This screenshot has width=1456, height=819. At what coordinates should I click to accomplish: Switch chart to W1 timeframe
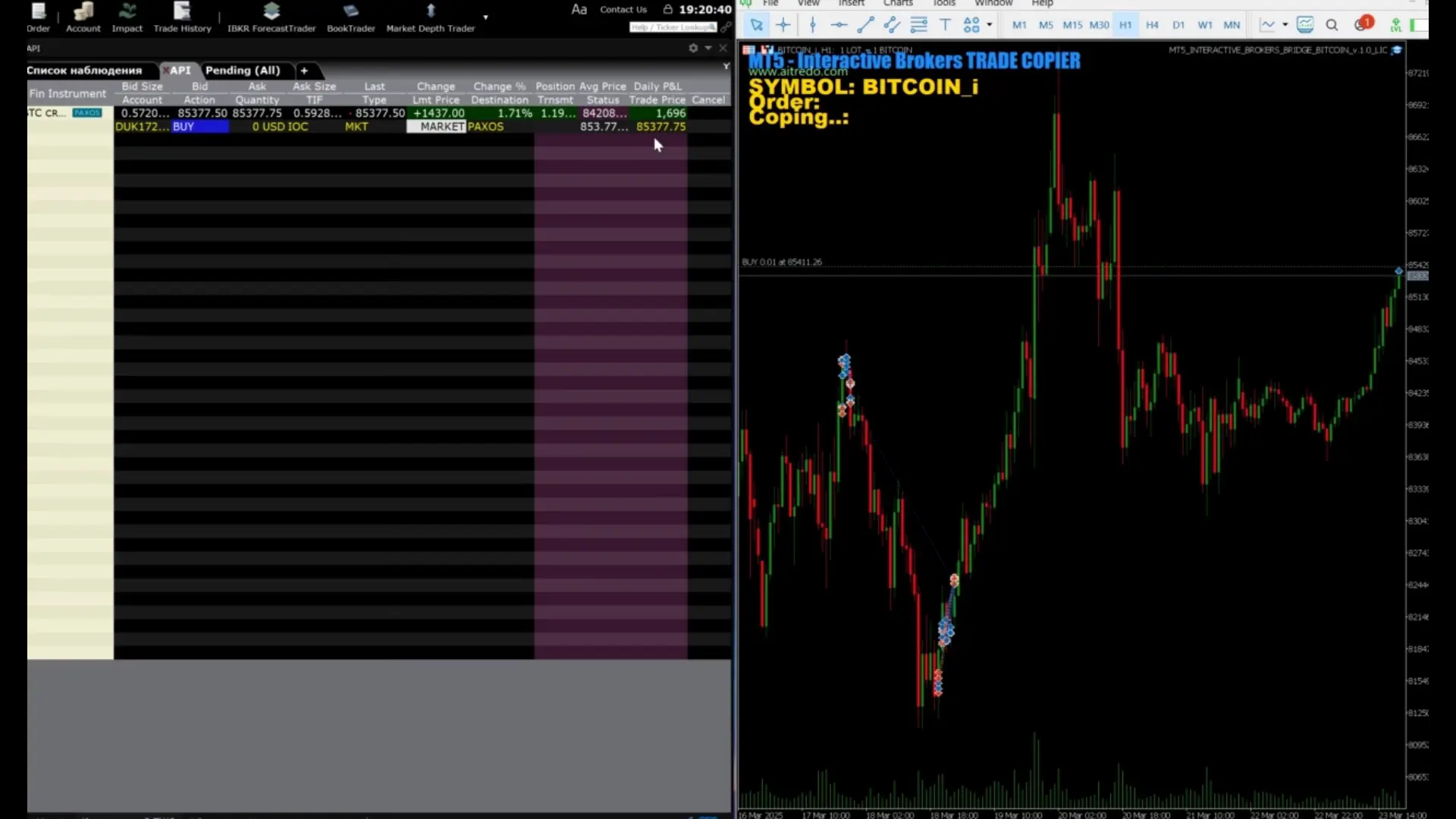(x=1205, y=25)
